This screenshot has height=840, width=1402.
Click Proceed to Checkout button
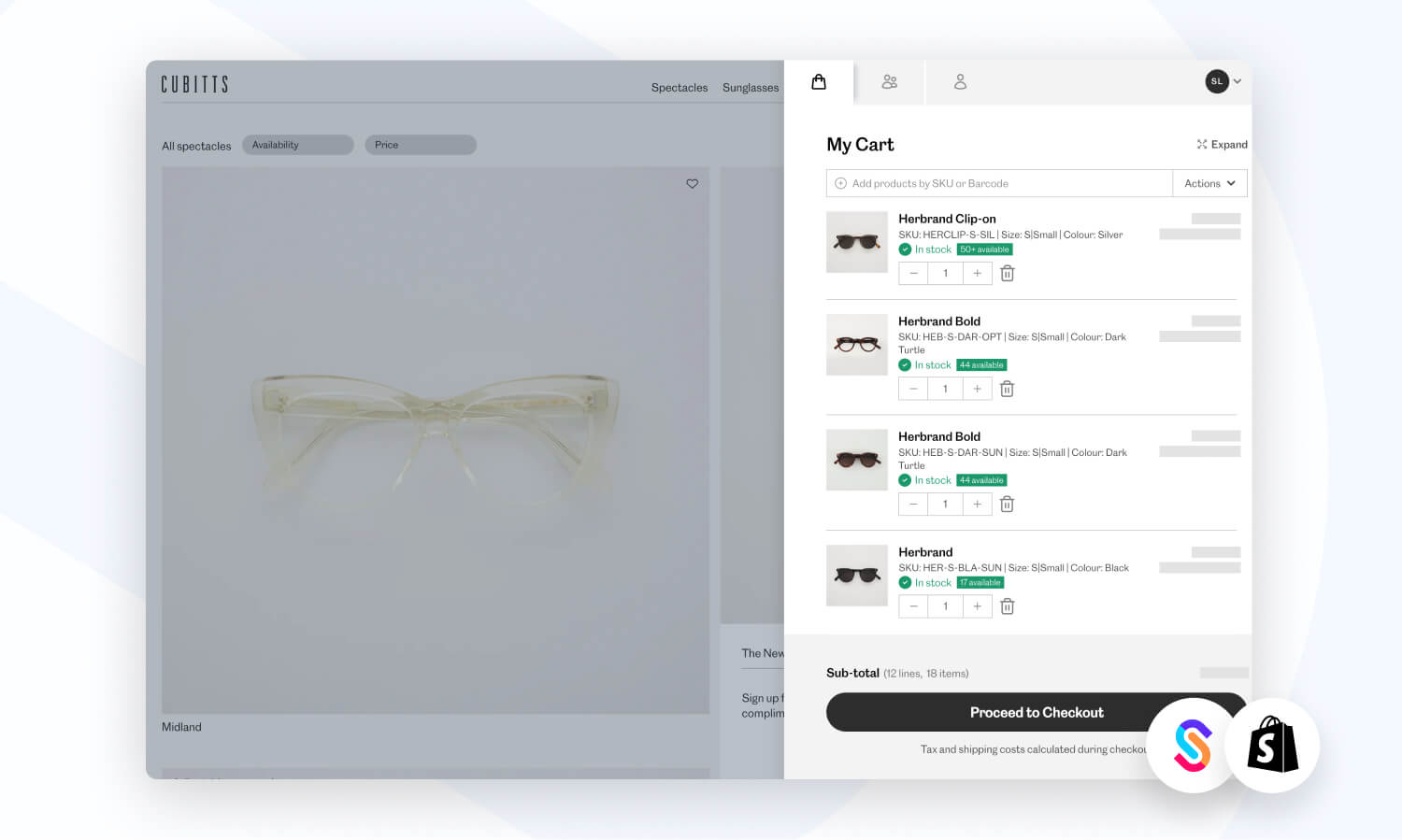tap(1036, 713)
